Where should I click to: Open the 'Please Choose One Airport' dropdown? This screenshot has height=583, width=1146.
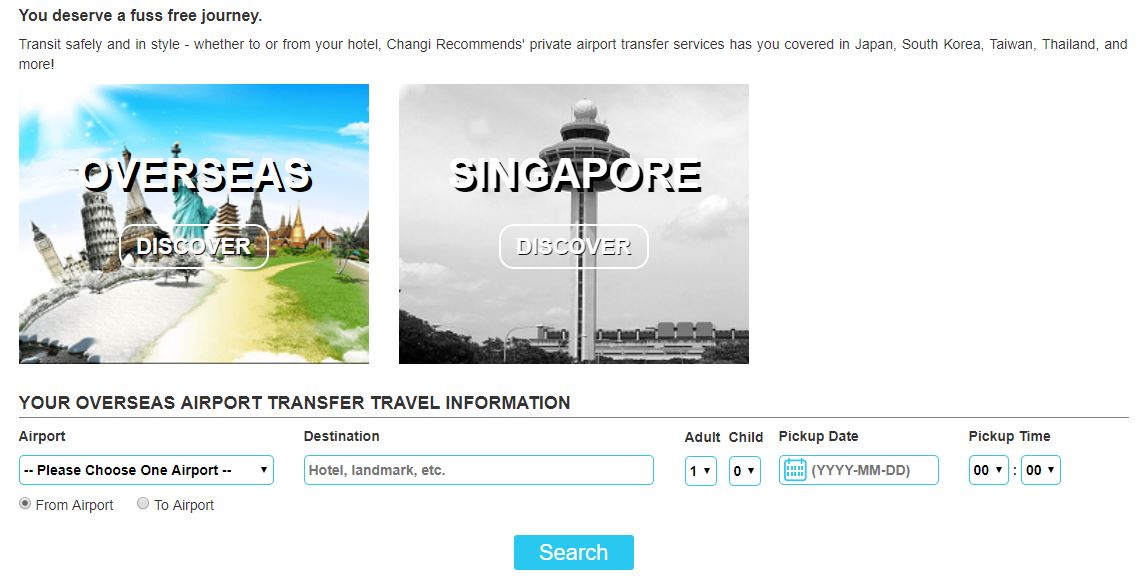click(146, 470)
